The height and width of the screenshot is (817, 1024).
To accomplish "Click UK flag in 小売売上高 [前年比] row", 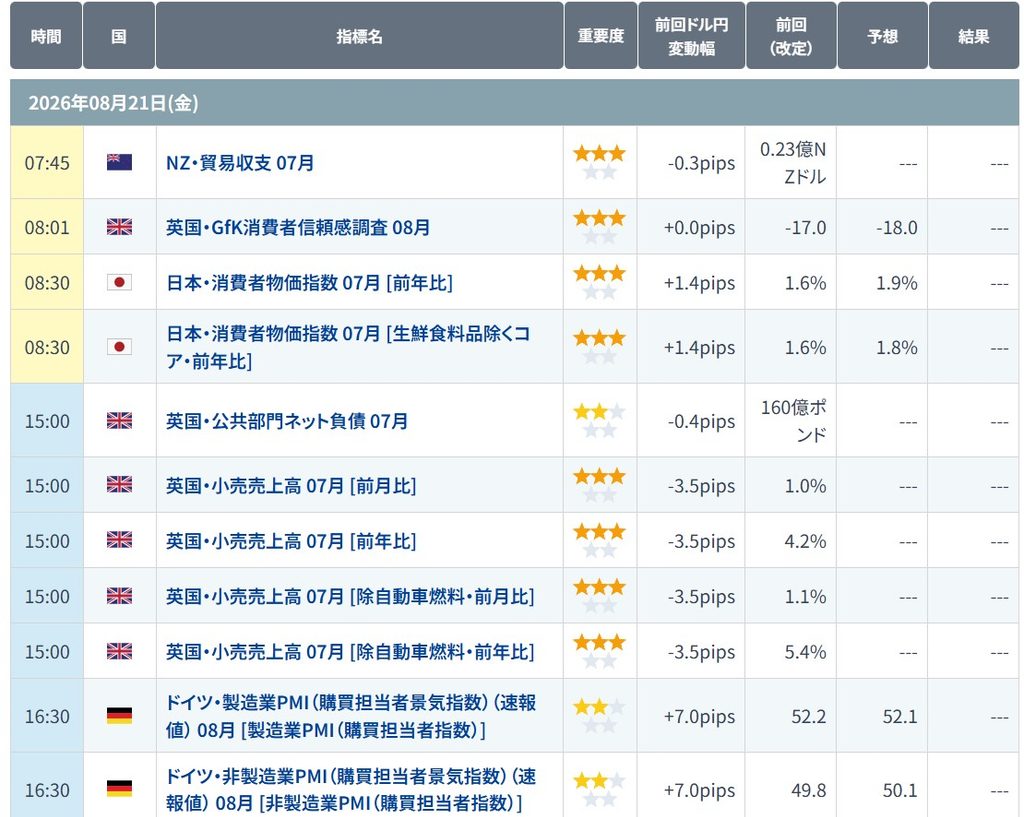I will (120, 540).
